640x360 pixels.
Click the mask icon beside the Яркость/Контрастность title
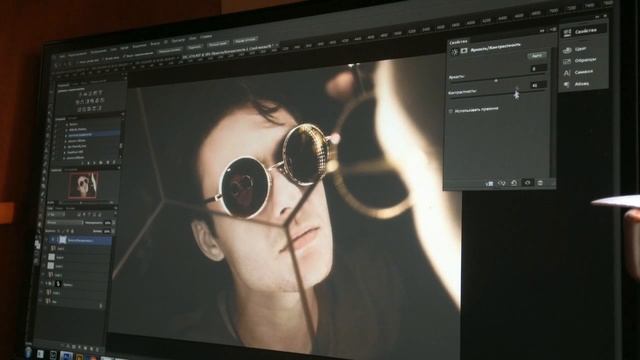[x=464, y=51]
